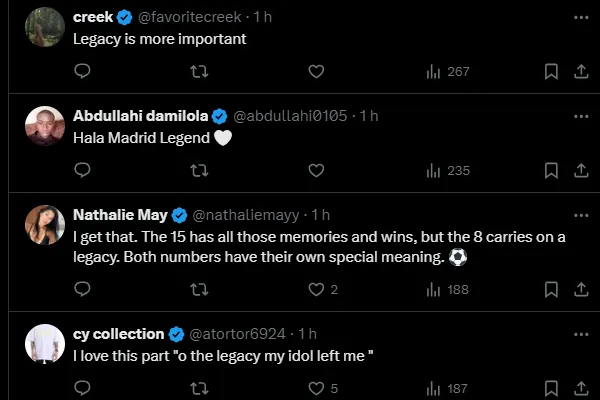Like Nathalie May's tweet with 2 likes
This screenshot has height=400, width=600.
(316, 289)
